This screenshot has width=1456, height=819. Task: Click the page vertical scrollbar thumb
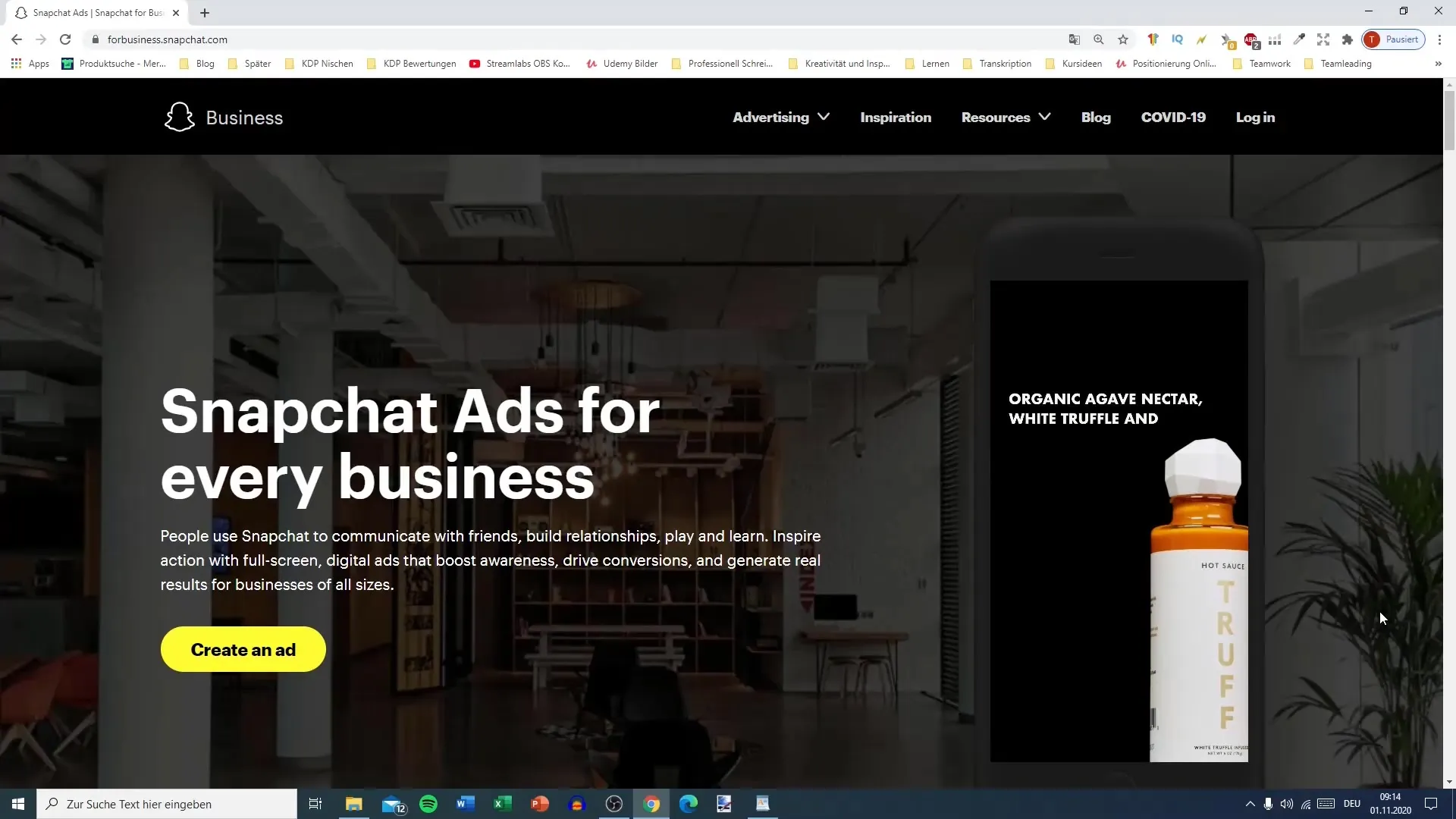(x=1449, y=121)
